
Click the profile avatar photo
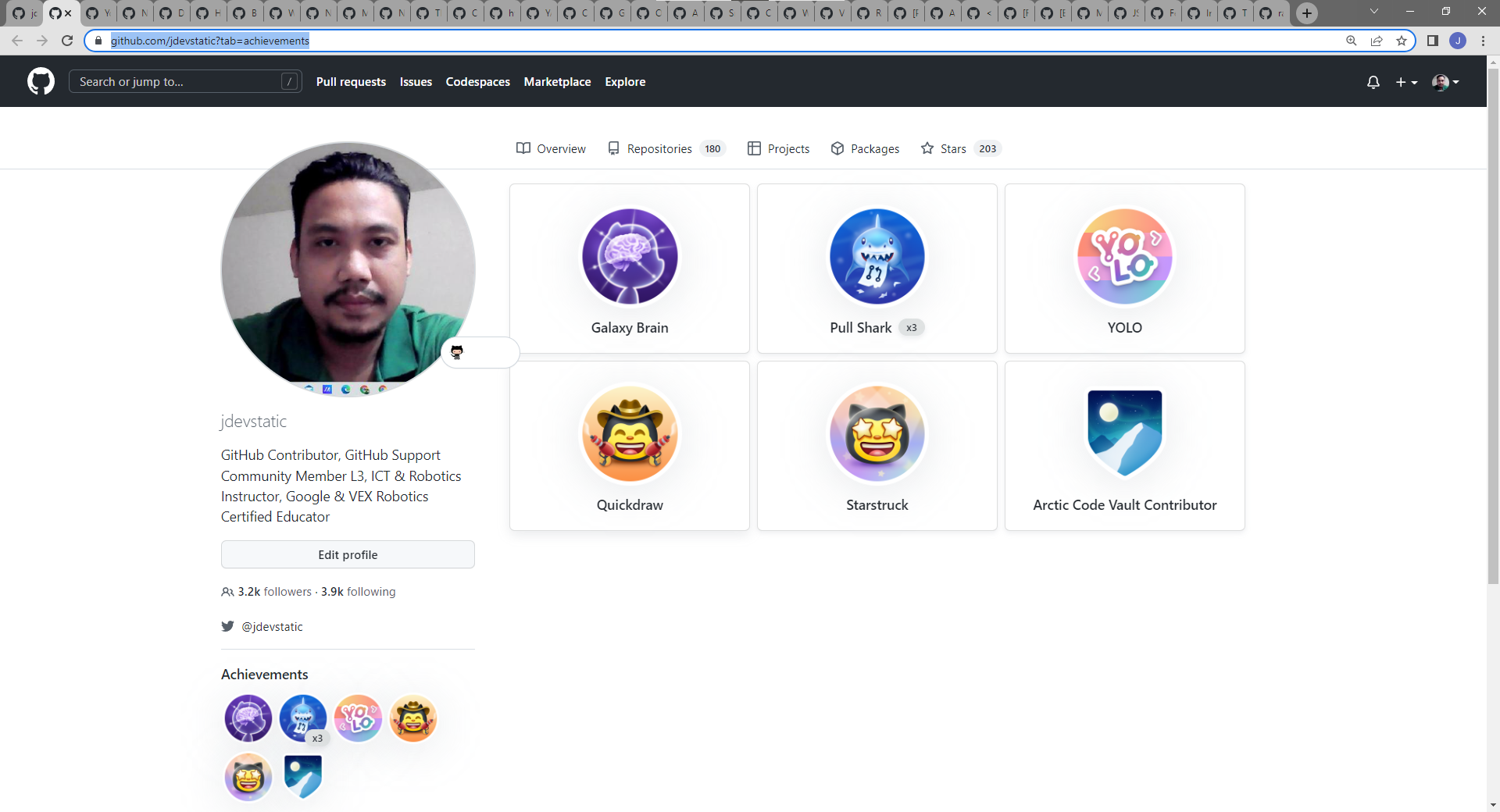pyautogui.click(x=348, y=269)
